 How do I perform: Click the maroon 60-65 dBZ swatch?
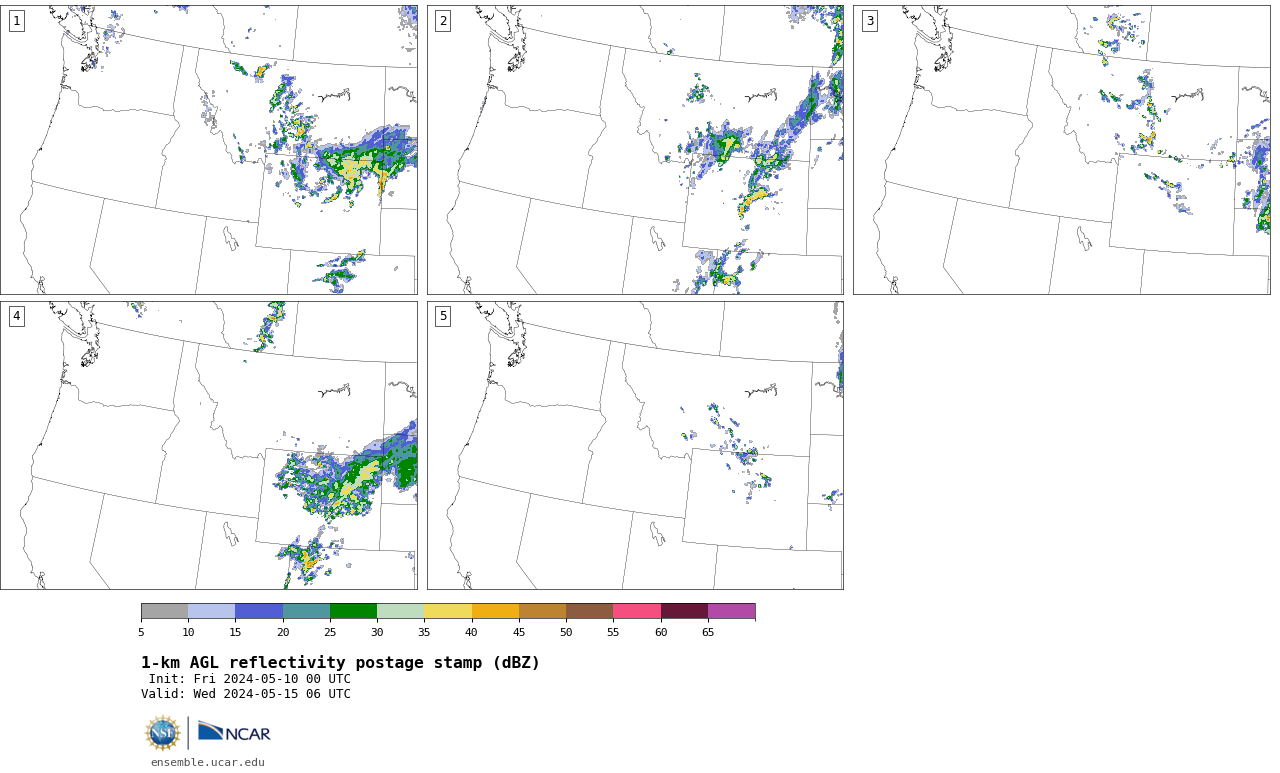click(x=684, y=611)
